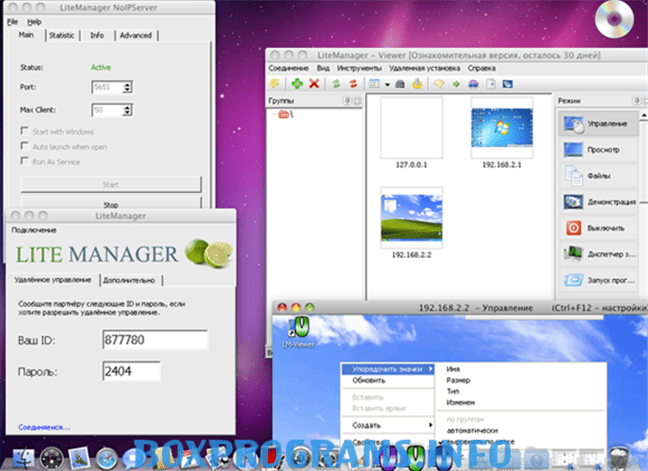Viewport: 648px width, 471px height.
Task: Open the LM-Viewer desktop icon in remote session
Action: point(299,332)
